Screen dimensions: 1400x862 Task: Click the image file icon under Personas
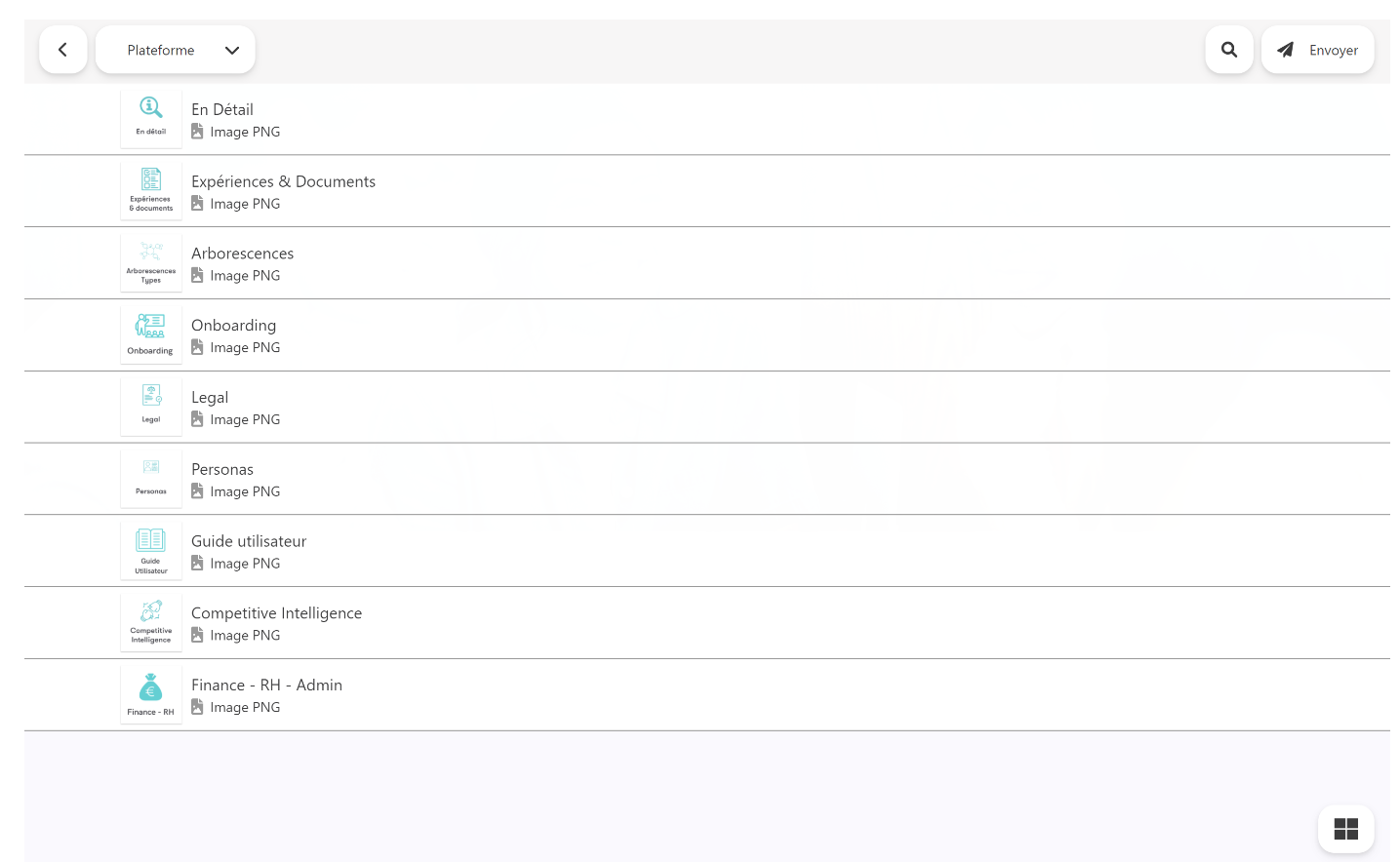[x=197, y=491]
